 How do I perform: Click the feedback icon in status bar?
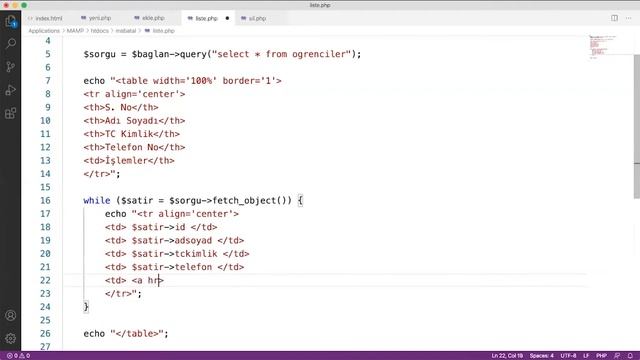pos(617,356)
